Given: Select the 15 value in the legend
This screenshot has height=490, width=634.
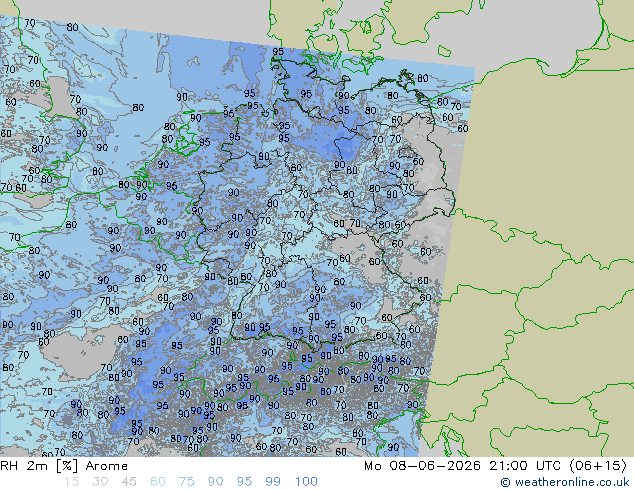Looking at the screenshot, I should click(71, 482).
